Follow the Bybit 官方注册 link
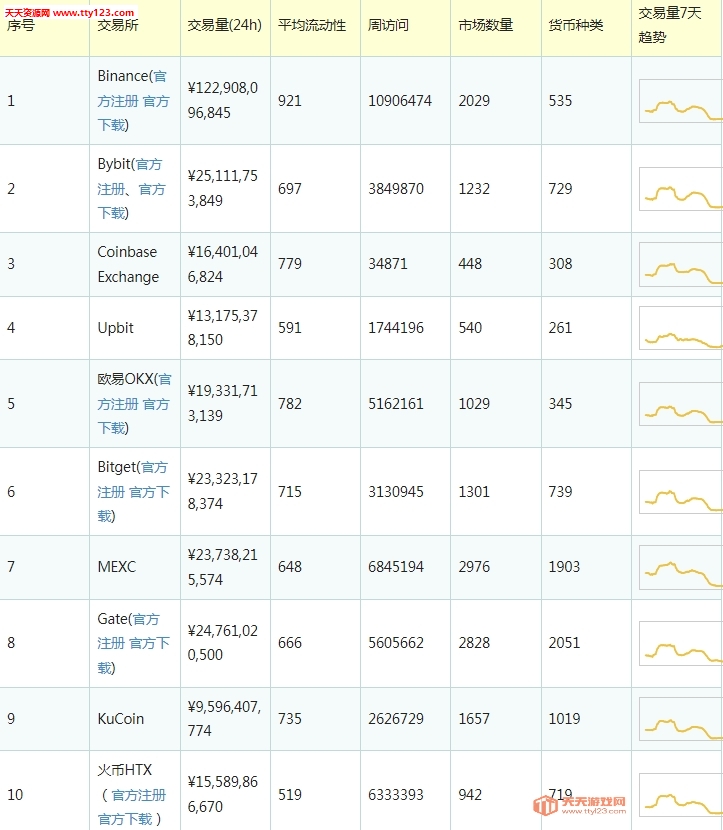This screenshot has height=830, width=723. click(147, 164)
